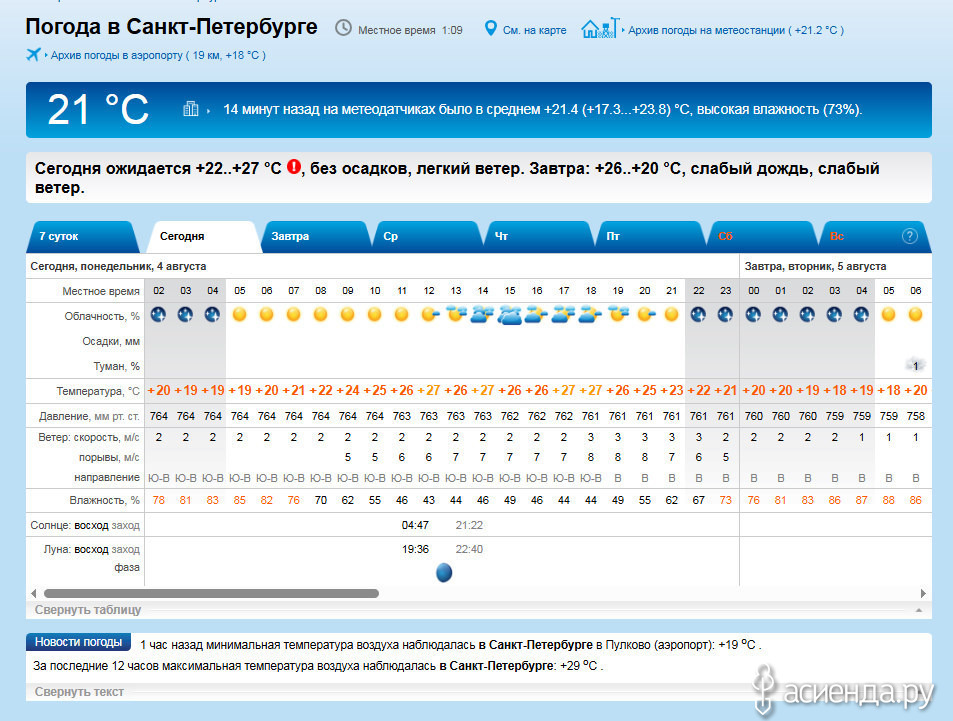This screenshot has height=721, width=953.
Task: Click the Новости погоды label
Action: pos(78,642)
